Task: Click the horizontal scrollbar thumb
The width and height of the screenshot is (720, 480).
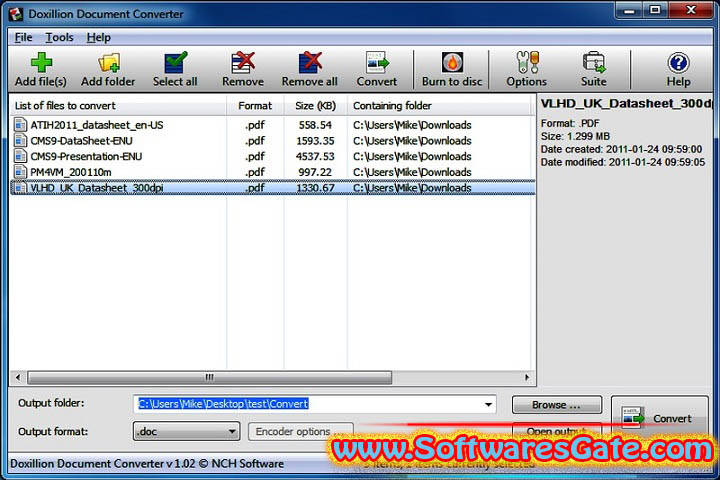Action: 209,377
